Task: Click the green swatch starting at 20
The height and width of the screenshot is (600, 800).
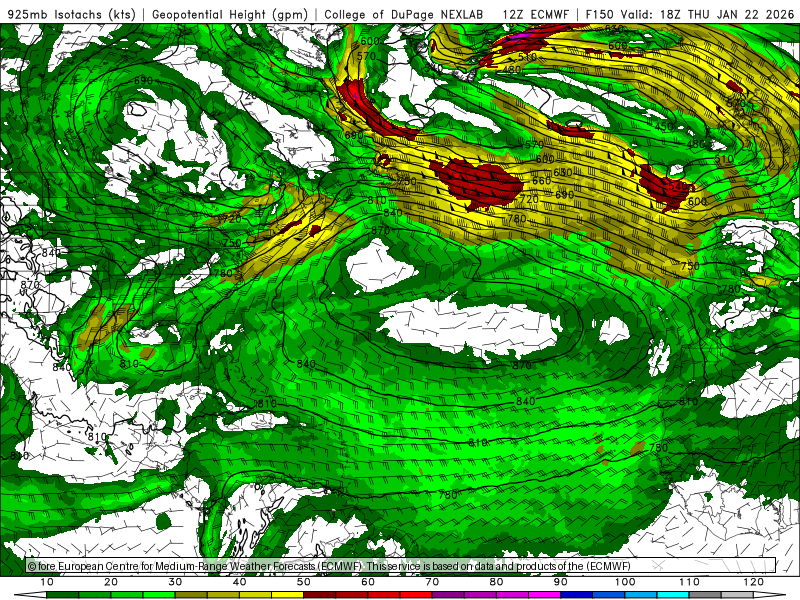Action: pyautogui.click(x=127, y=595)
